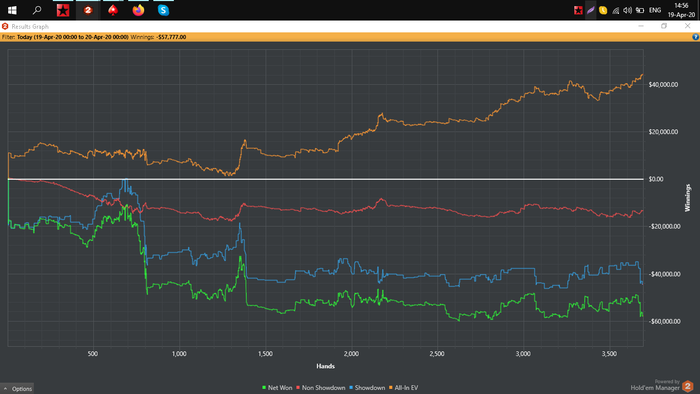Open the red star app in taskbar

click(x=63, y=10)
